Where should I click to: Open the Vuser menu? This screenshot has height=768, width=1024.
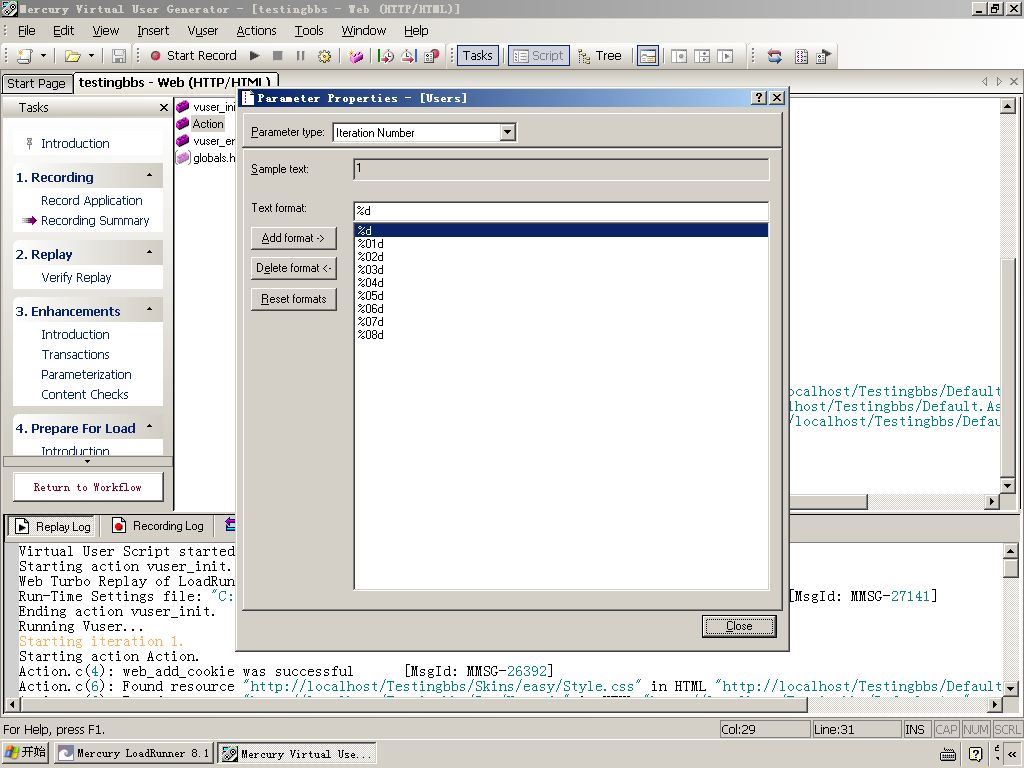(x=202, y=31)
